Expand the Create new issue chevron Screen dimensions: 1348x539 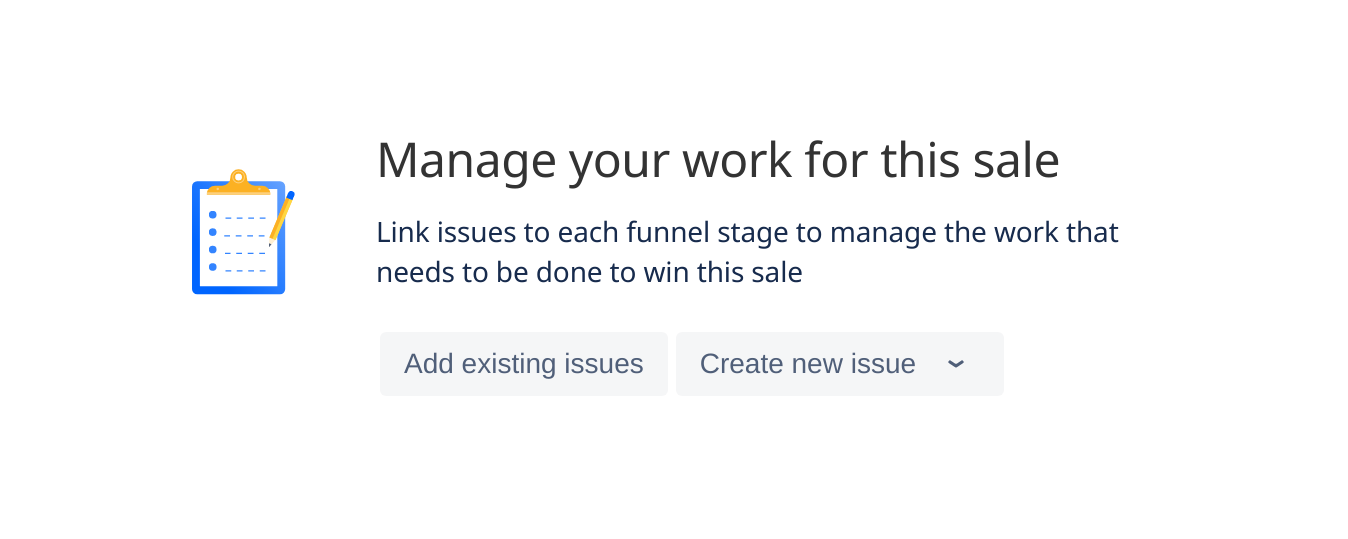956,364
